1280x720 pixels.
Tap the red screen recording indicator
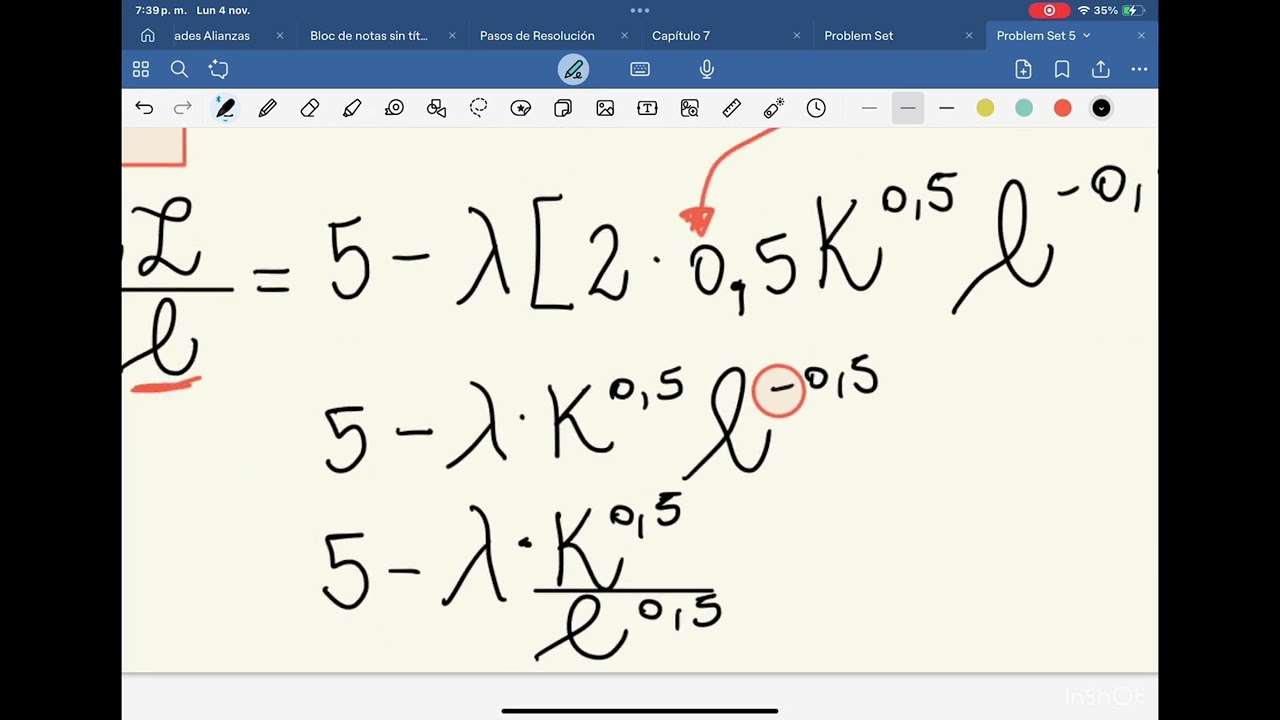[x=1049, y=10]
